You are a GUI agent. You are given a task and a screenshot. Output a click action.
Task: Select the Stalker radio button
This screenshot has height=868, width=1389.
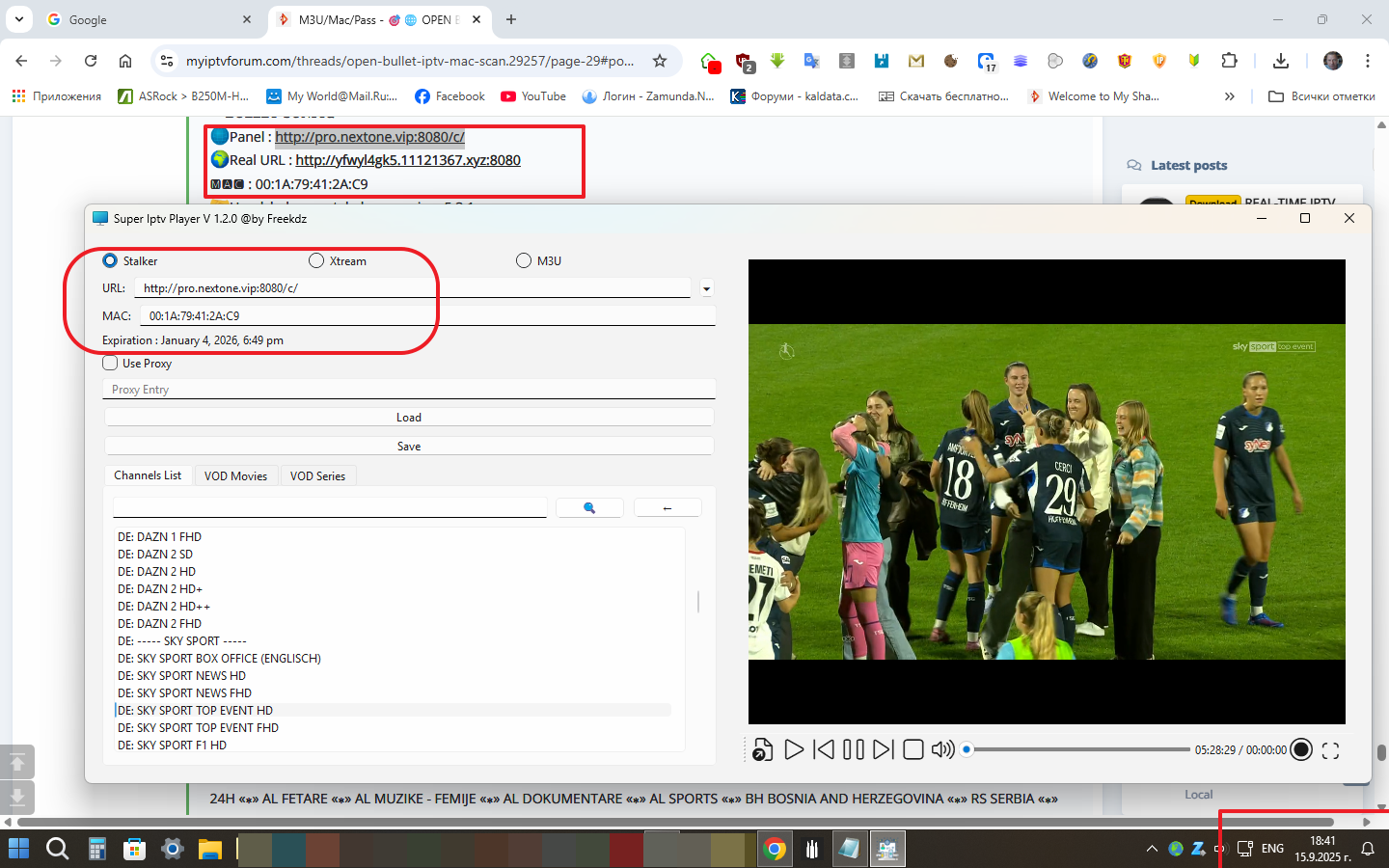tap(110, 260)
